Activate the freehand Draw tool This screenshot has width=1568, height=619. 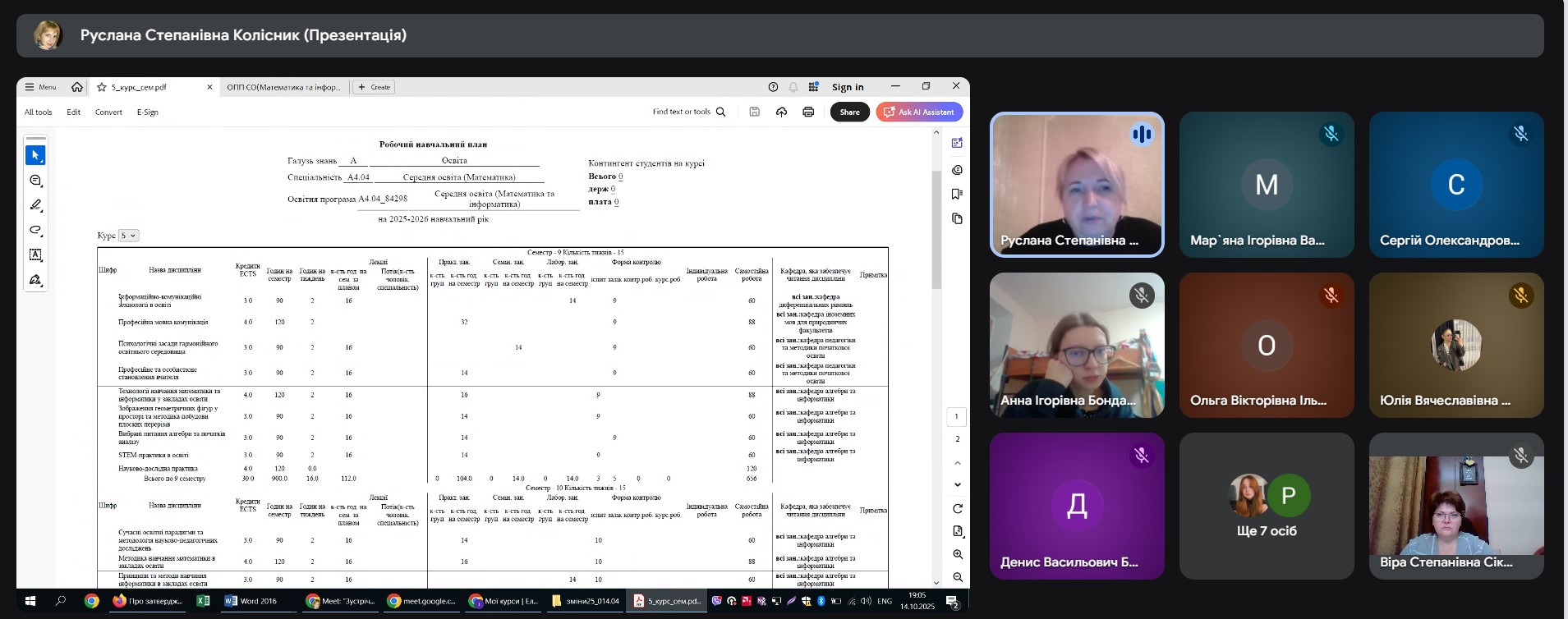35,230
